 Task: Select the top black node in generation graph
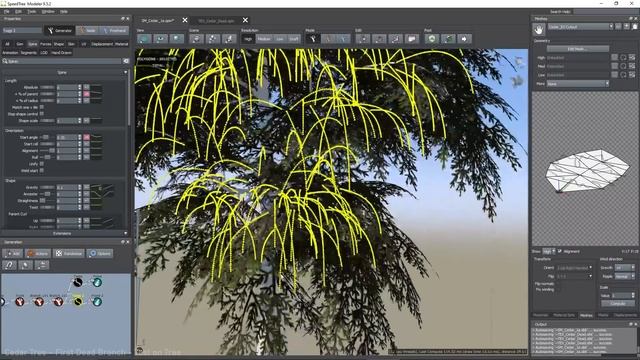tap(78, 282)
